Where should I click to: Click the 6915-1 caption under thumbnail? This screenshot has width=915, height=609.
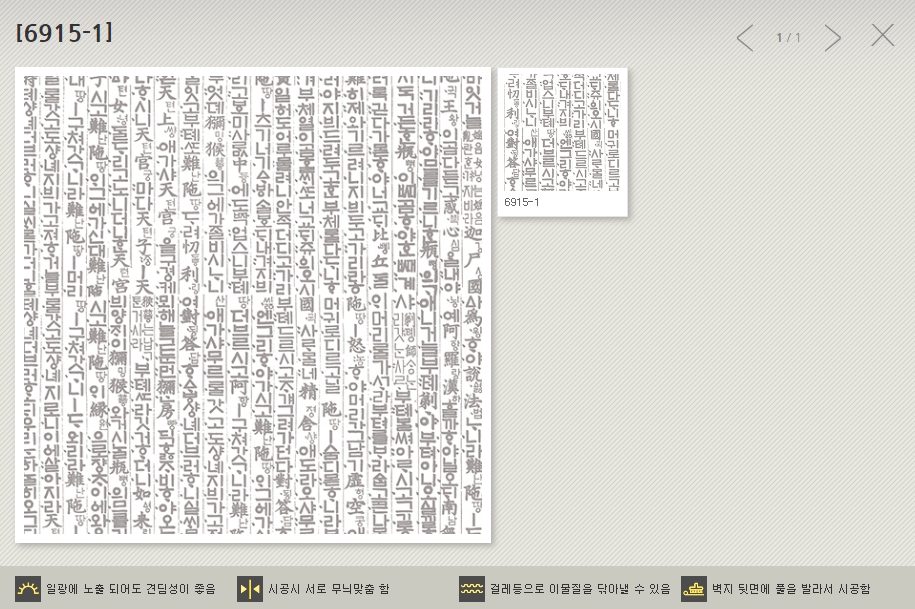point(522,202)
